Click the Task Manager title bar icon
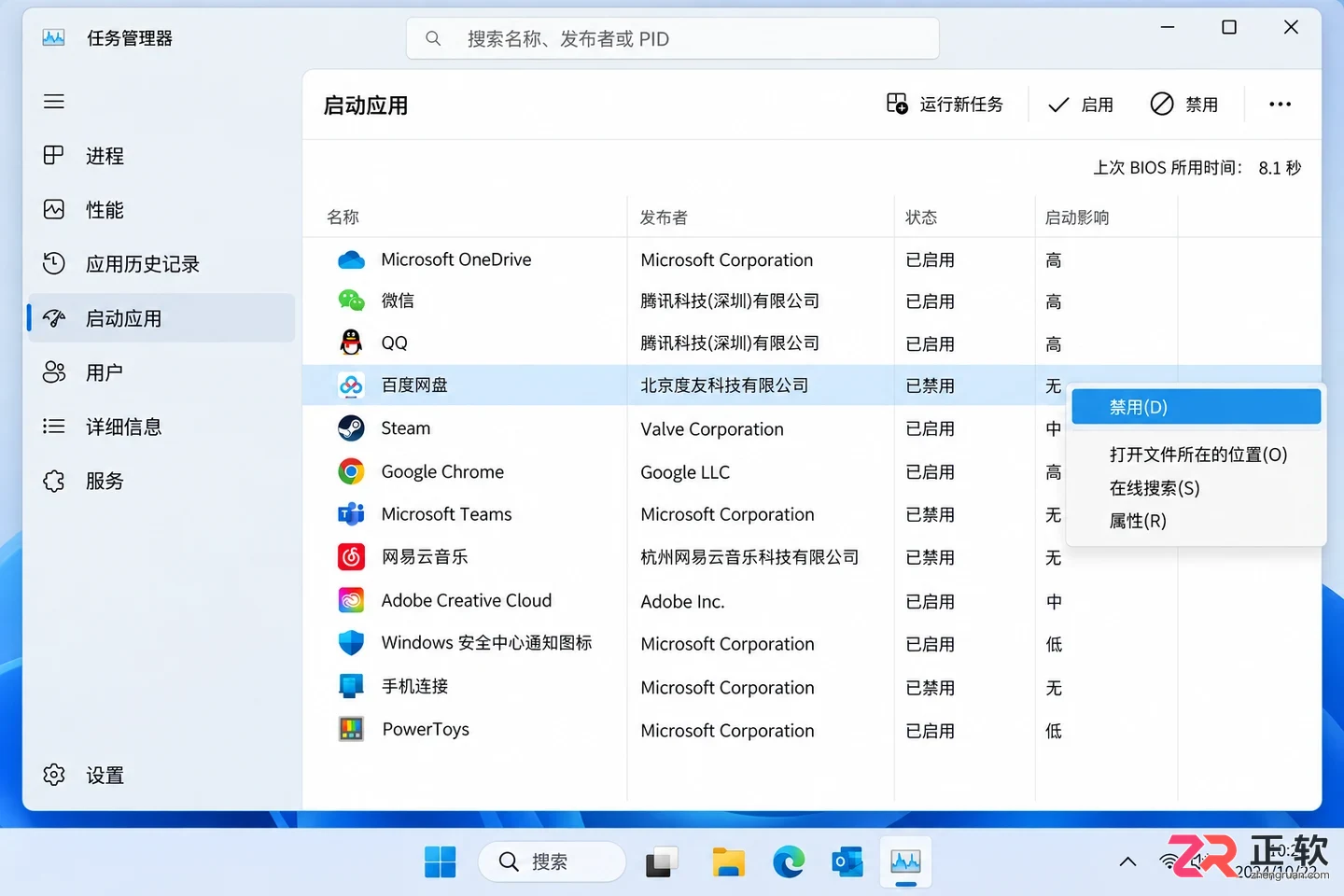The width and height of the screenshot is (1344, 896). pyautogui.click(x=54, y=37)
